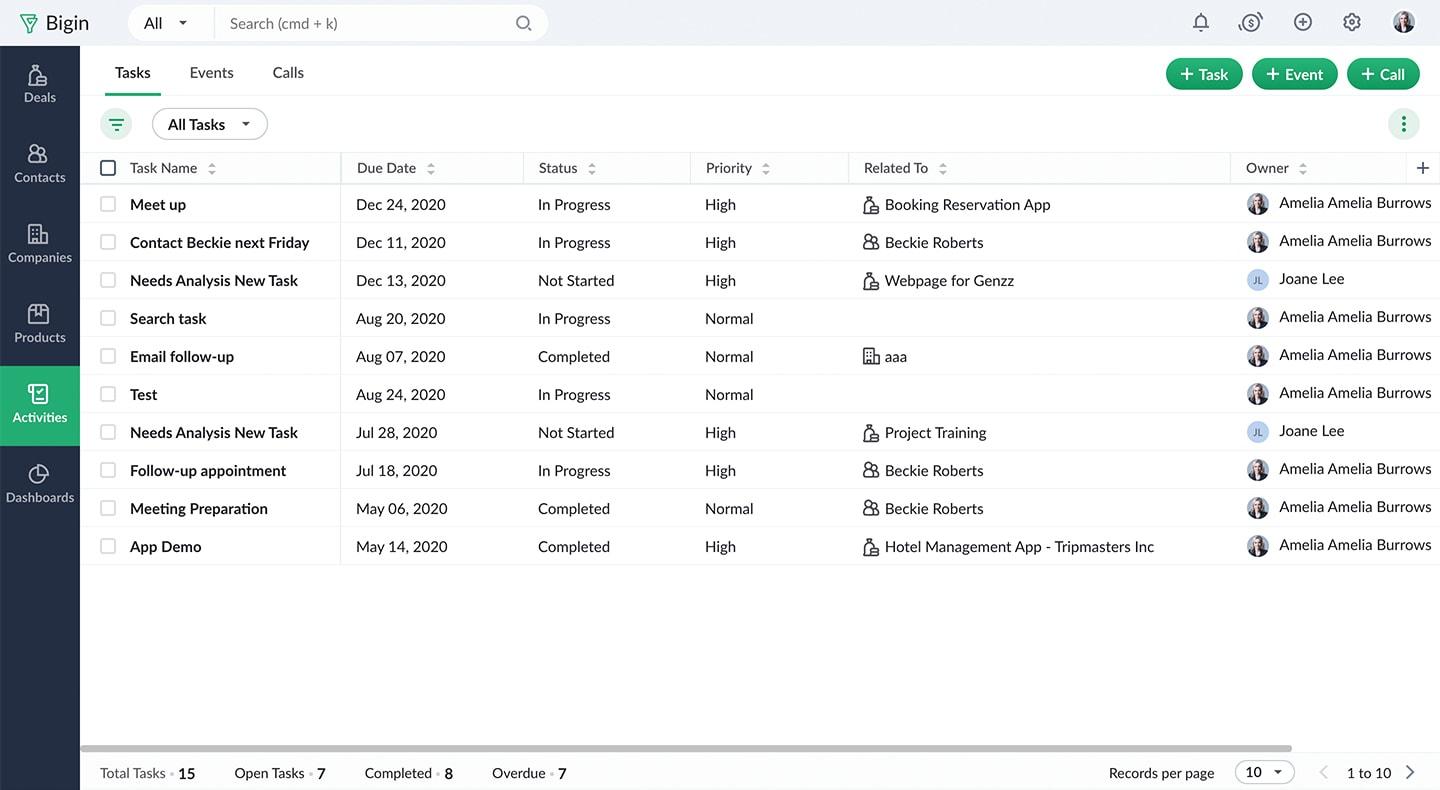
Task: Select the Test task checkbox
Action: 108,394
